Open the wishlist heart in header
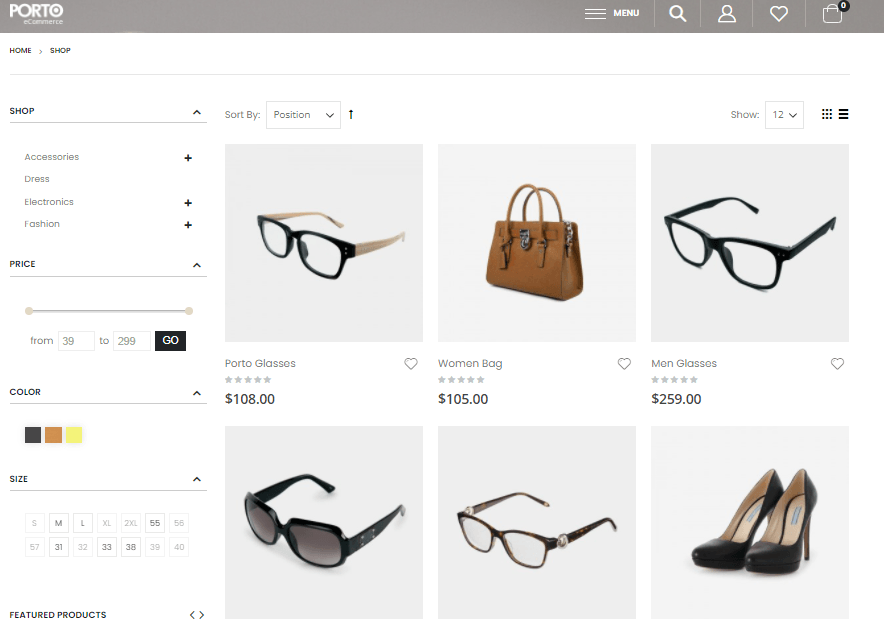This screenshot has height=619, width=884. (779, 14)
